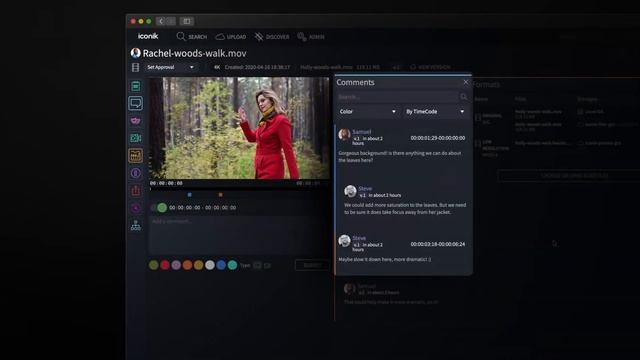Pick the teal comment color

(232, 265)
